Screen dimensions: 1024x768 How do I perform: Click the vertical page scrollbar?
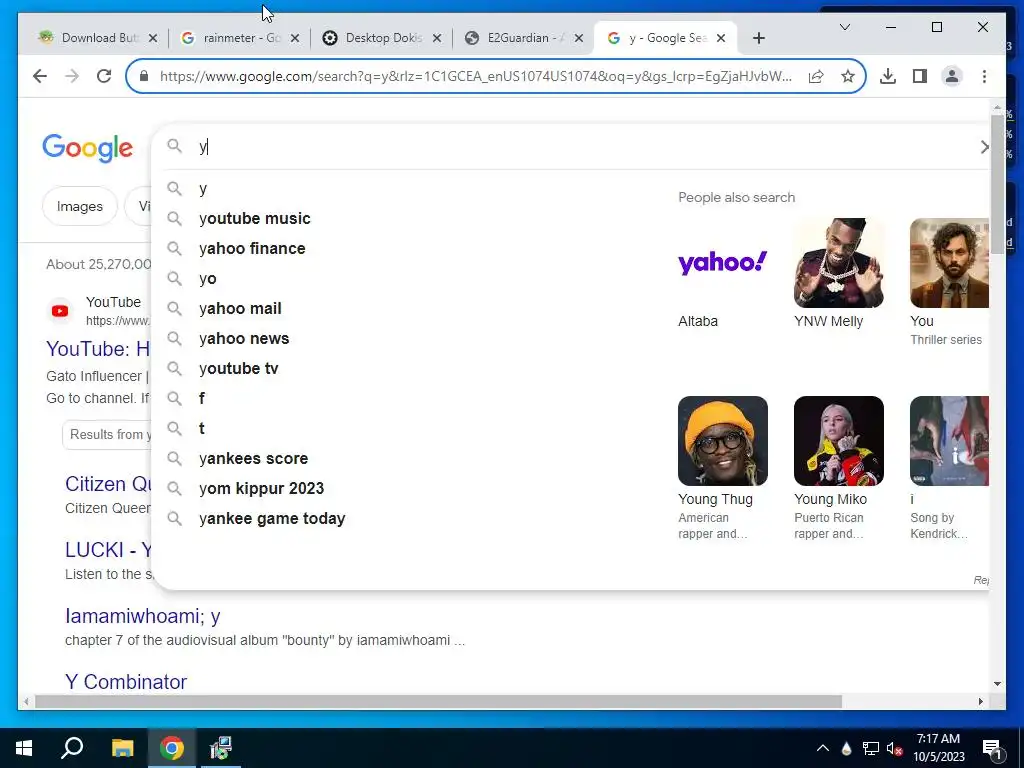[997, 184]
